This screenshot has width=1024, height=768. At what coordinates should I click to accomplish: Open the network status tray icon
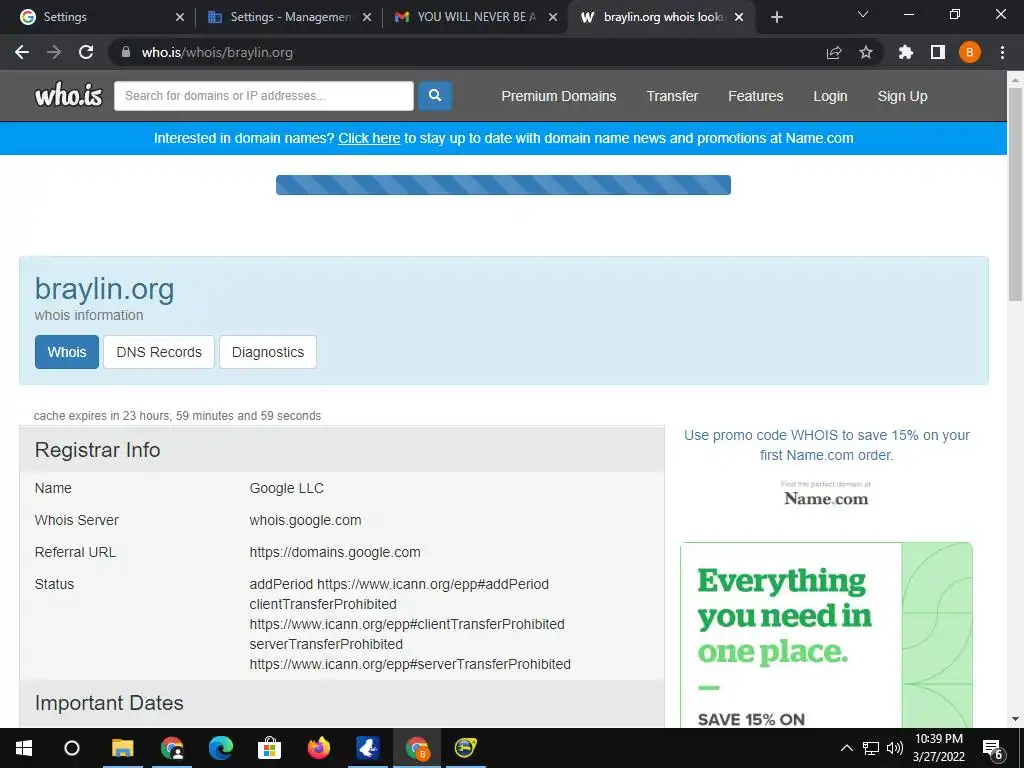[871, 748]
